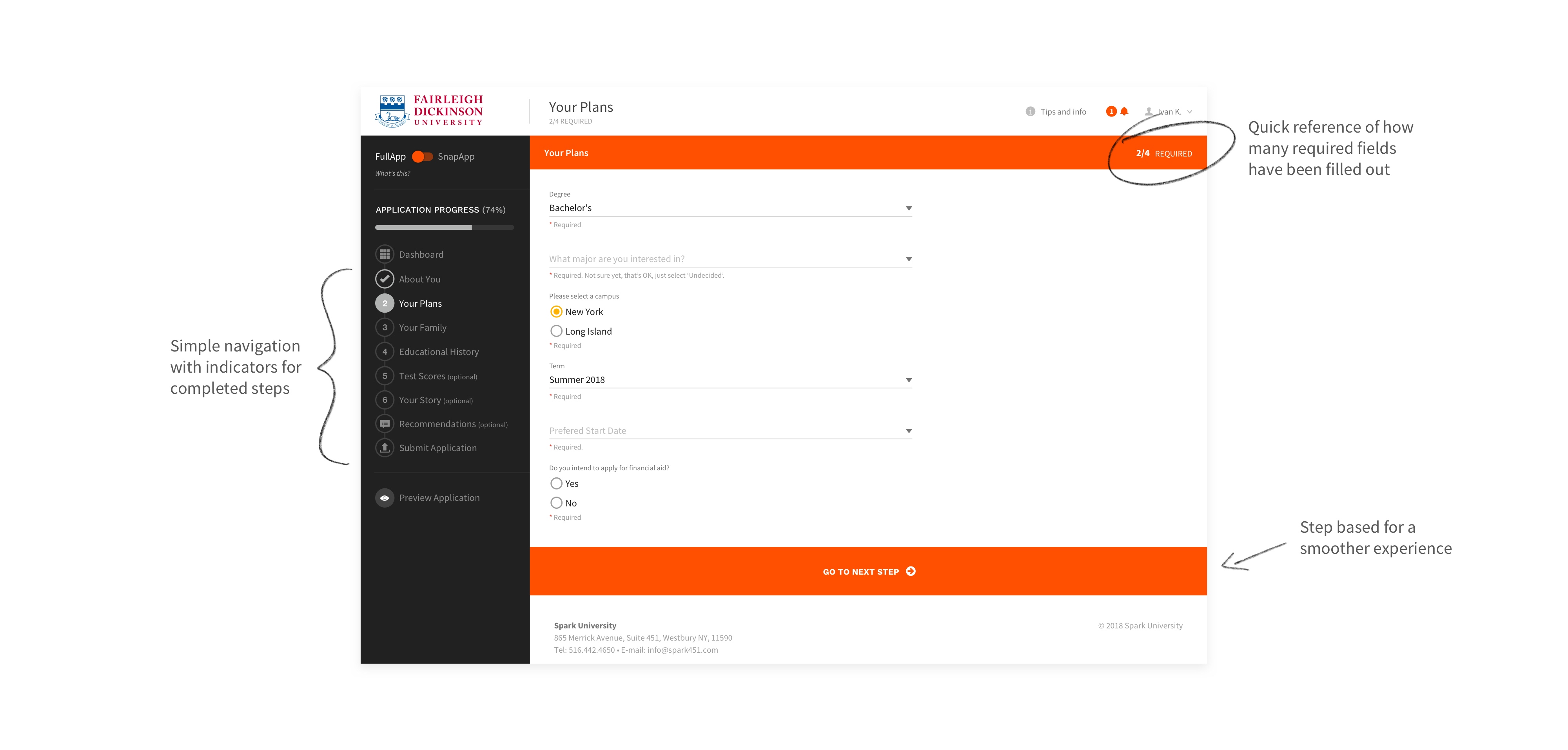The height and width of the screenshot is (750, 1568).
Task: Open Educational History step in sidebar
Action: point(427,351)
